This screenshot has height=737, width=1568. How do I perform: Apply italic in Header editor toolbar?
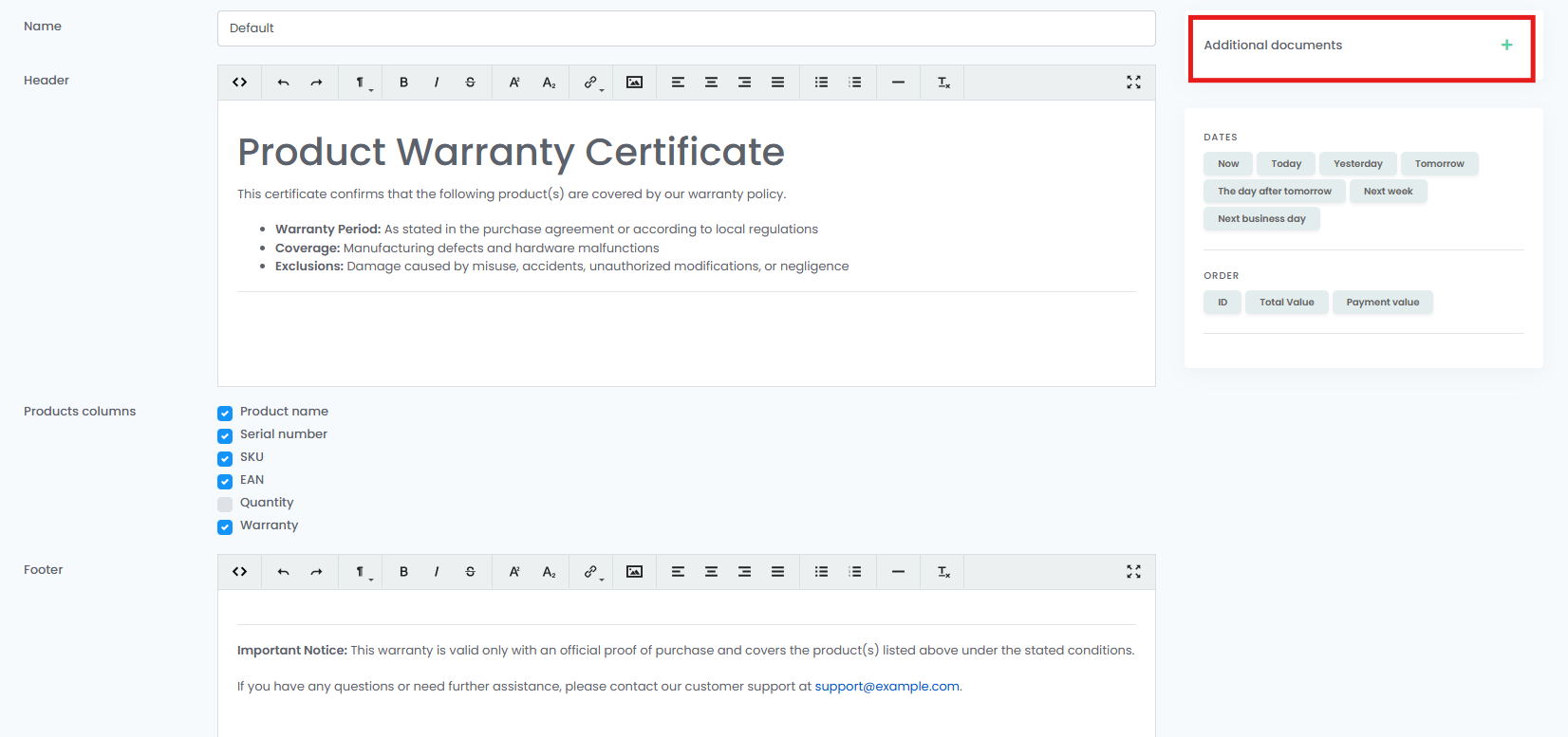(x=437, y=83)
